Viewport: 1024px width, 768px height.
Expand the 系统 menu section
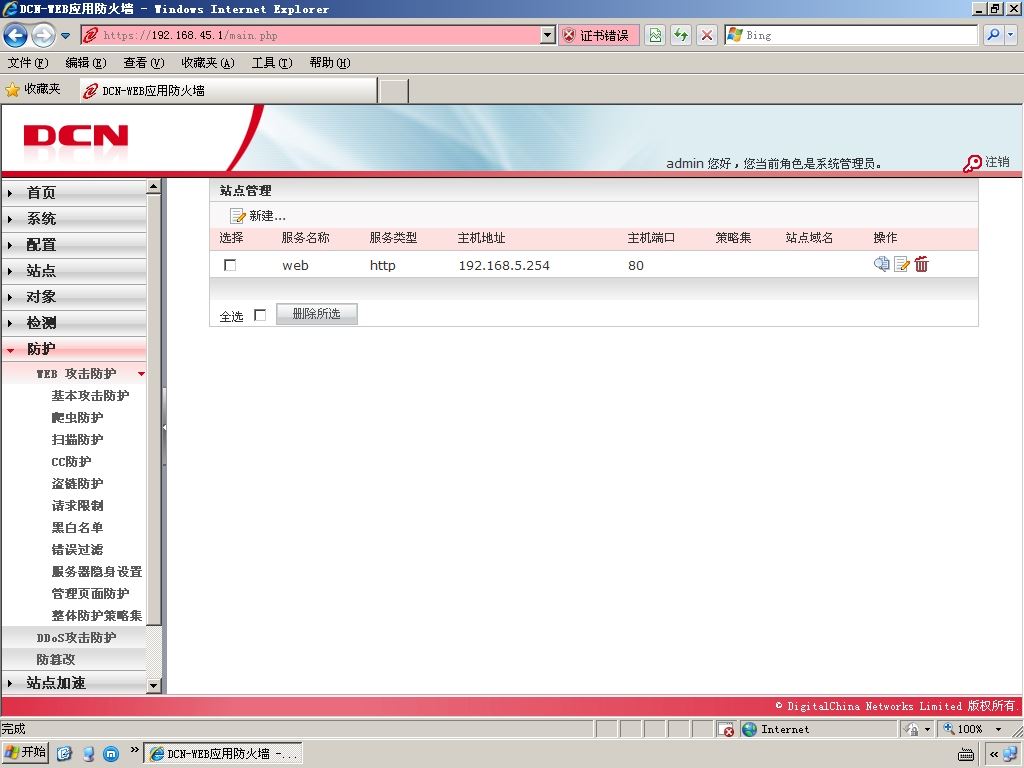click(74, 219)
